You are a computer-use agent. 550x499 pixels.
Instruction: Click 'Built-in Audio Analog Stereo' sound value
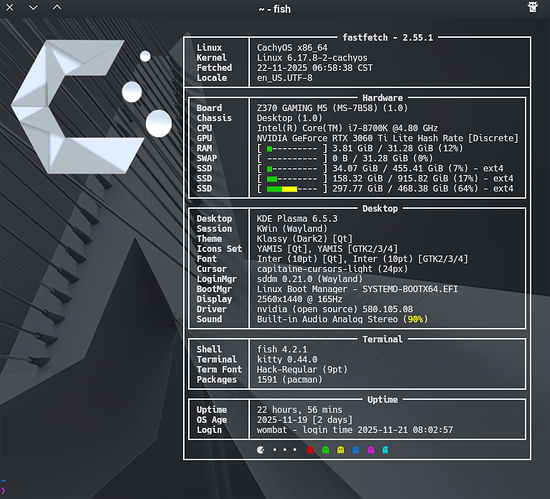[x=327, y=319]
